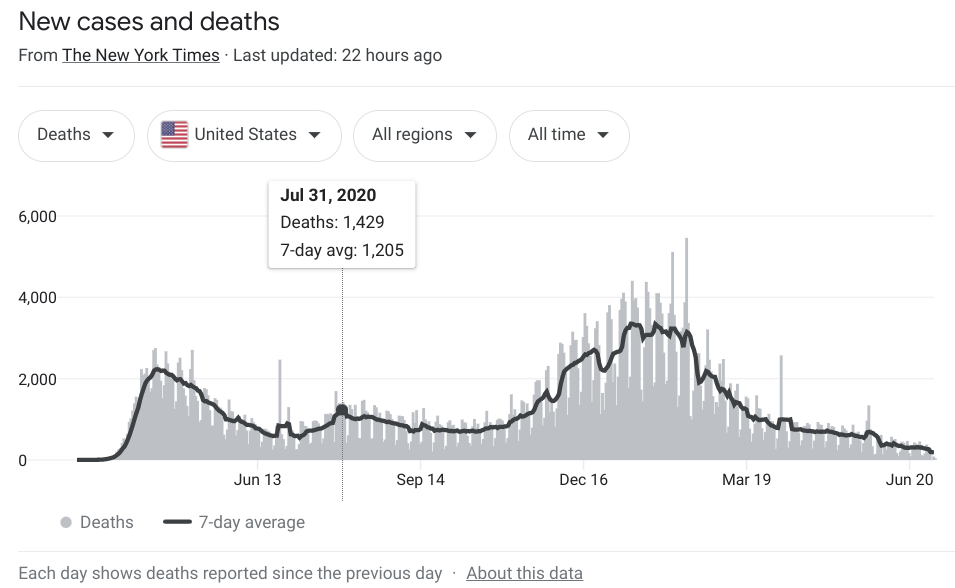Open the About this data link
955x588 pixels.
tap(524, 573)
